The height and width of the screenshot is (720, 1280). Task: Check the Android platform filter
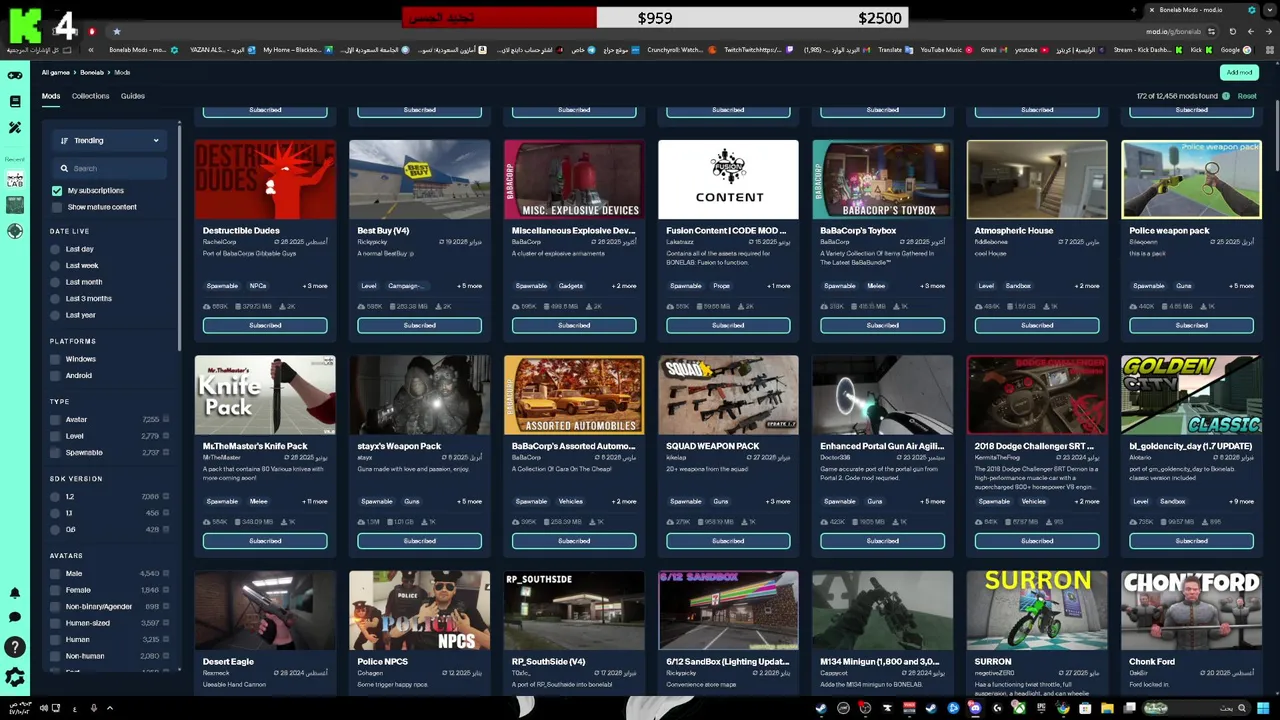click(x=56, y=376)
